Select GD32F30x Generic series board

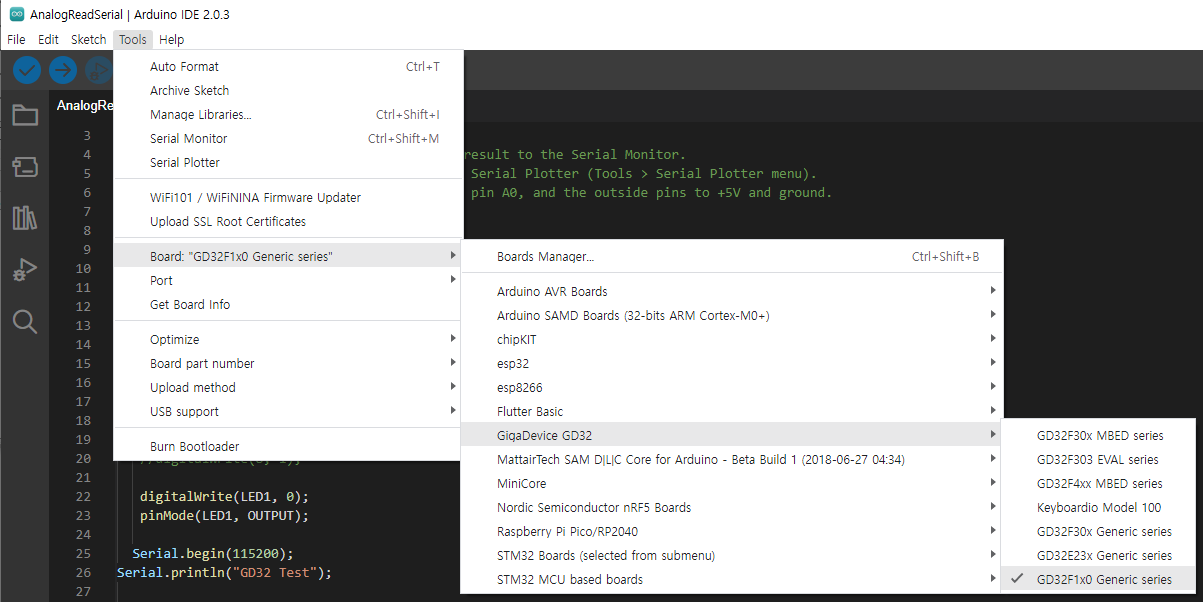click(1098, 532)
